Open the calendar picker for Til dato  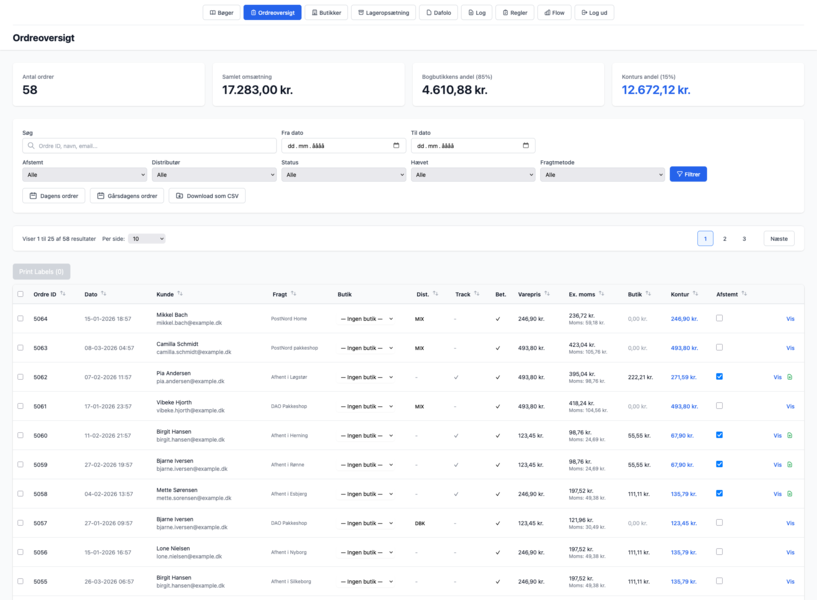pyautogui.click(x=525, y=146)
